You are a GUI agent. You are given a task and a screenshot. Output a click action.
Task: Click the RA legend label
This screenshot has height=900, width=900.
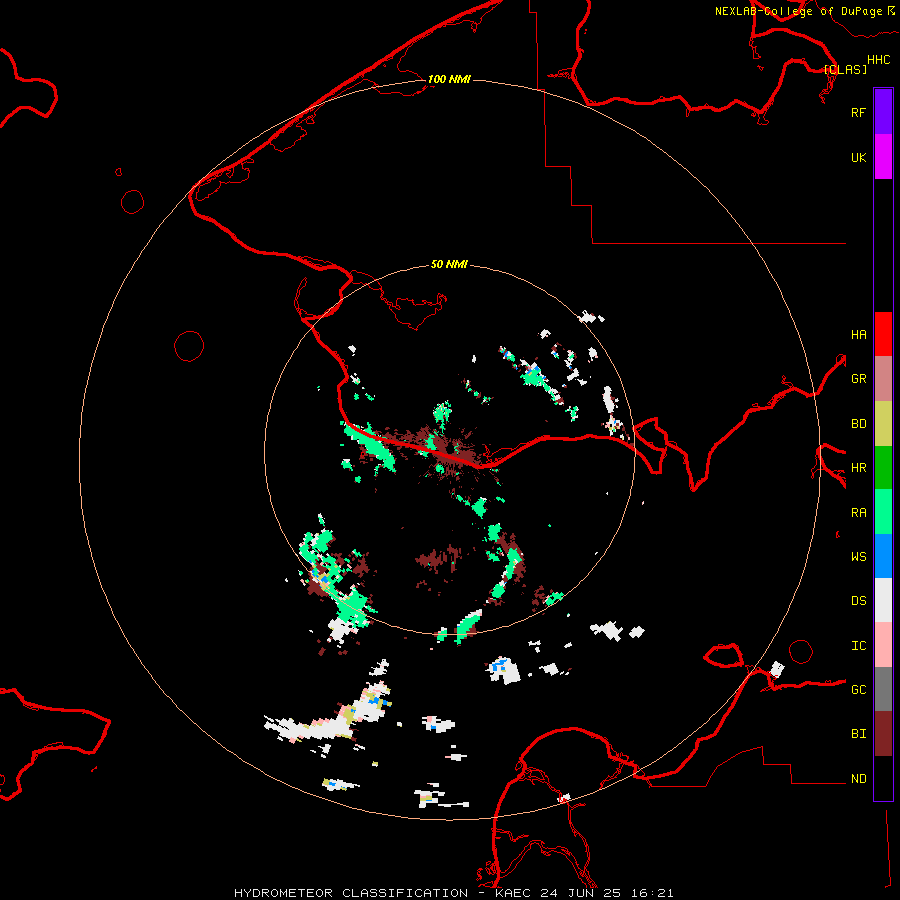[x=858, y=512]
